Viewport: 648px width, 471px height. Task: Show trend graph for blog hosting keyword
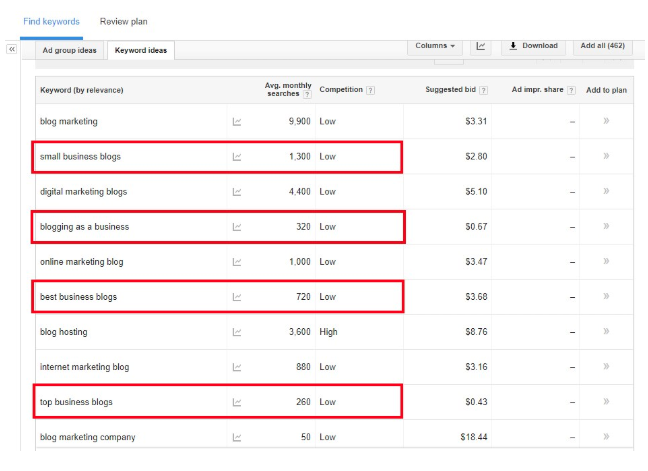[237, 332]
